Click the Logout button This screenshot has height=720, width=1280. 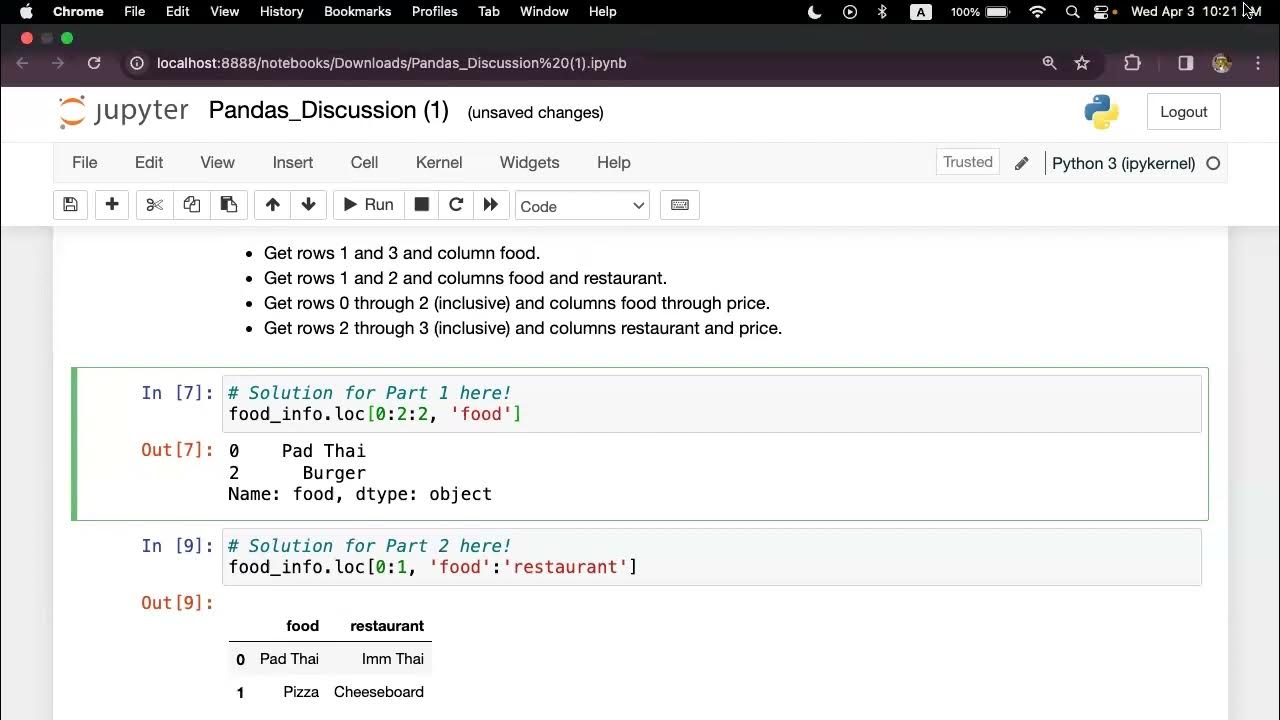(x=1184, y=112)
